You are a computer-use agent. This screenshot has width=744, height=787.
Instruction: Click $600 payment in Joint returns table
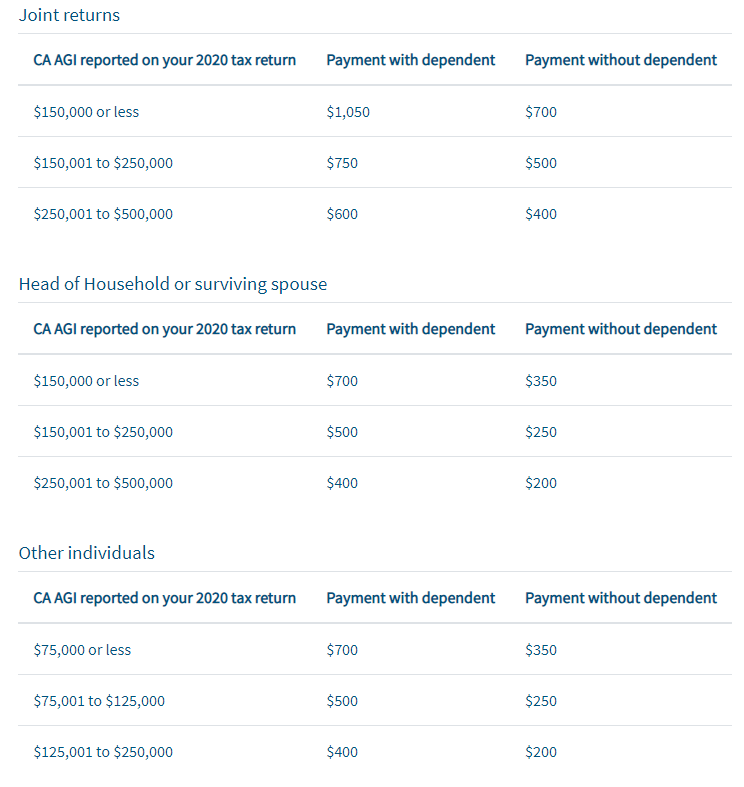pyautogui.click(x=342, y=214)
